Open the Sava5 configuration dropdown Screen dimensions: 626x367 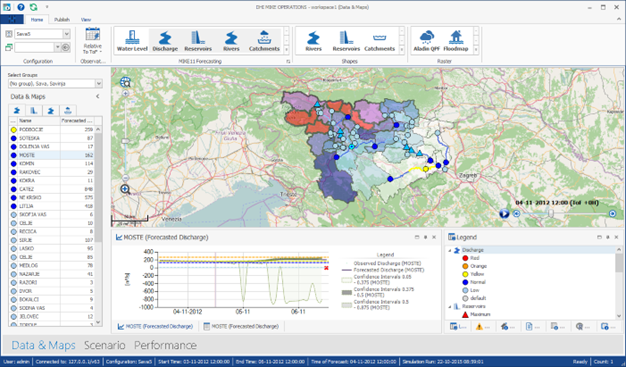click(x=67, y=34)
